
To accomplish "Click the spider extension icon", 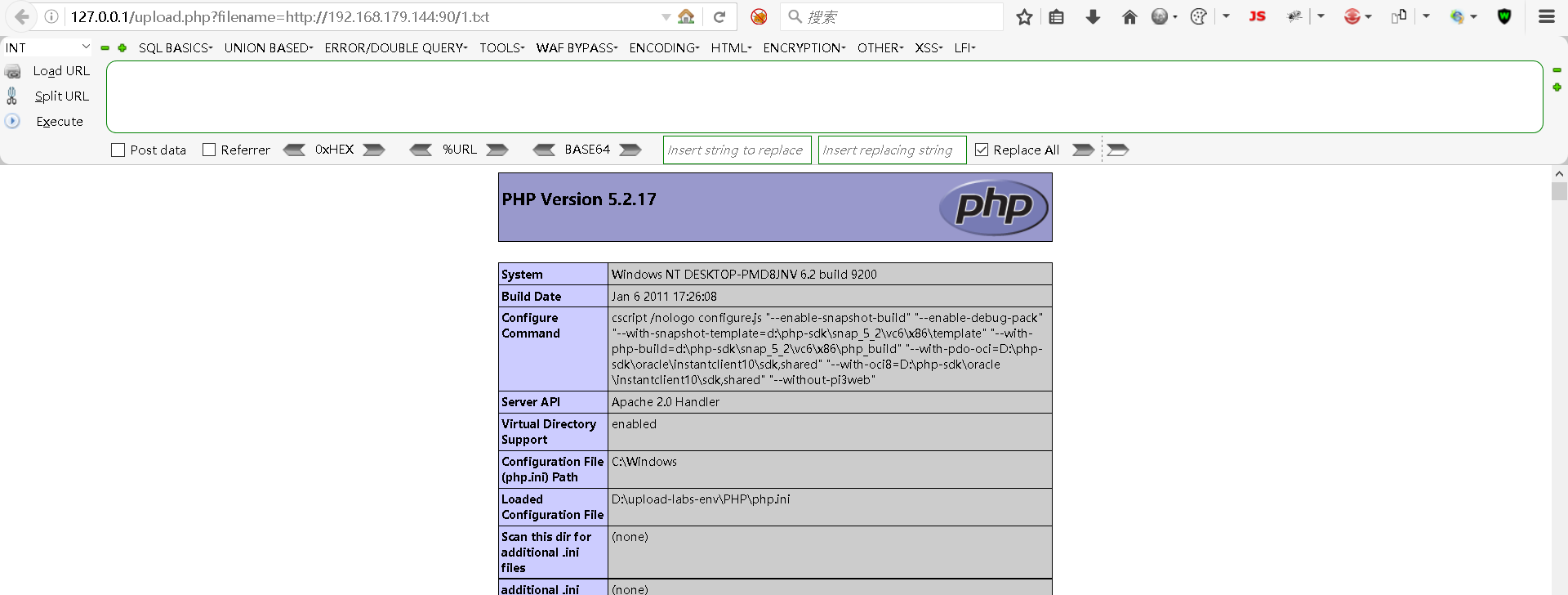I will pyautogui.click(x=1294, y=16).
